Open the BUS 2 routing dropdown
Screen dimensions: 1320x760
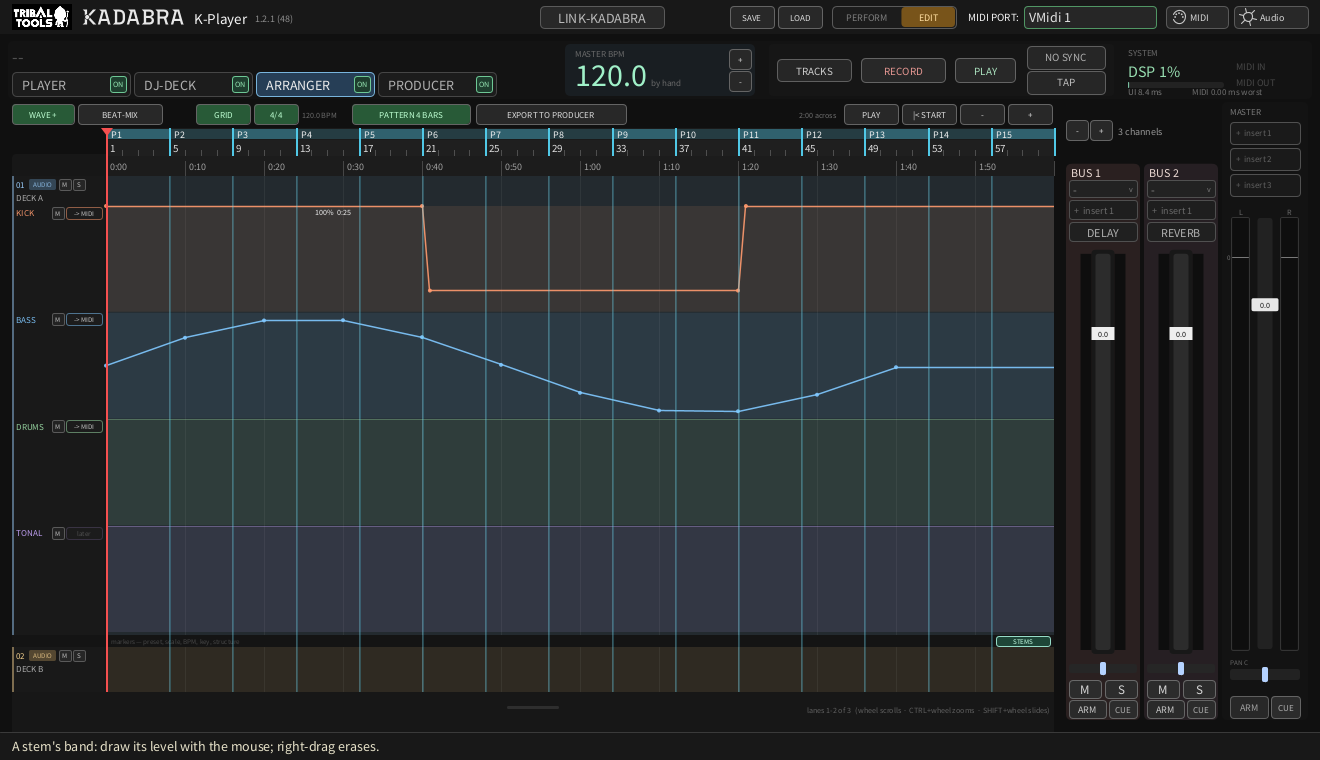[1182, 190]
